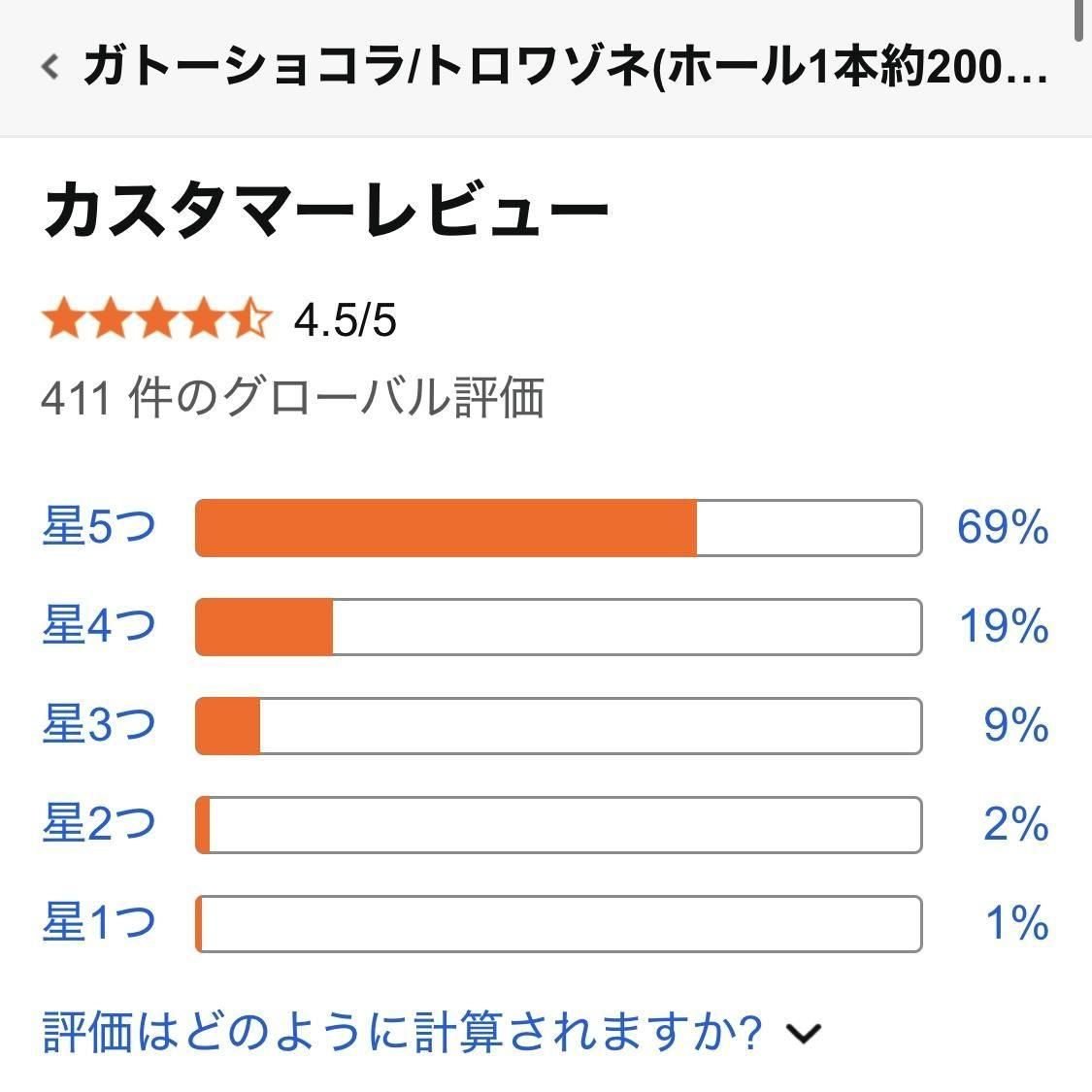Click the vertical scrollbar at right edge
Screen dimensions: 1092x1092
(x=1079, y=19)
